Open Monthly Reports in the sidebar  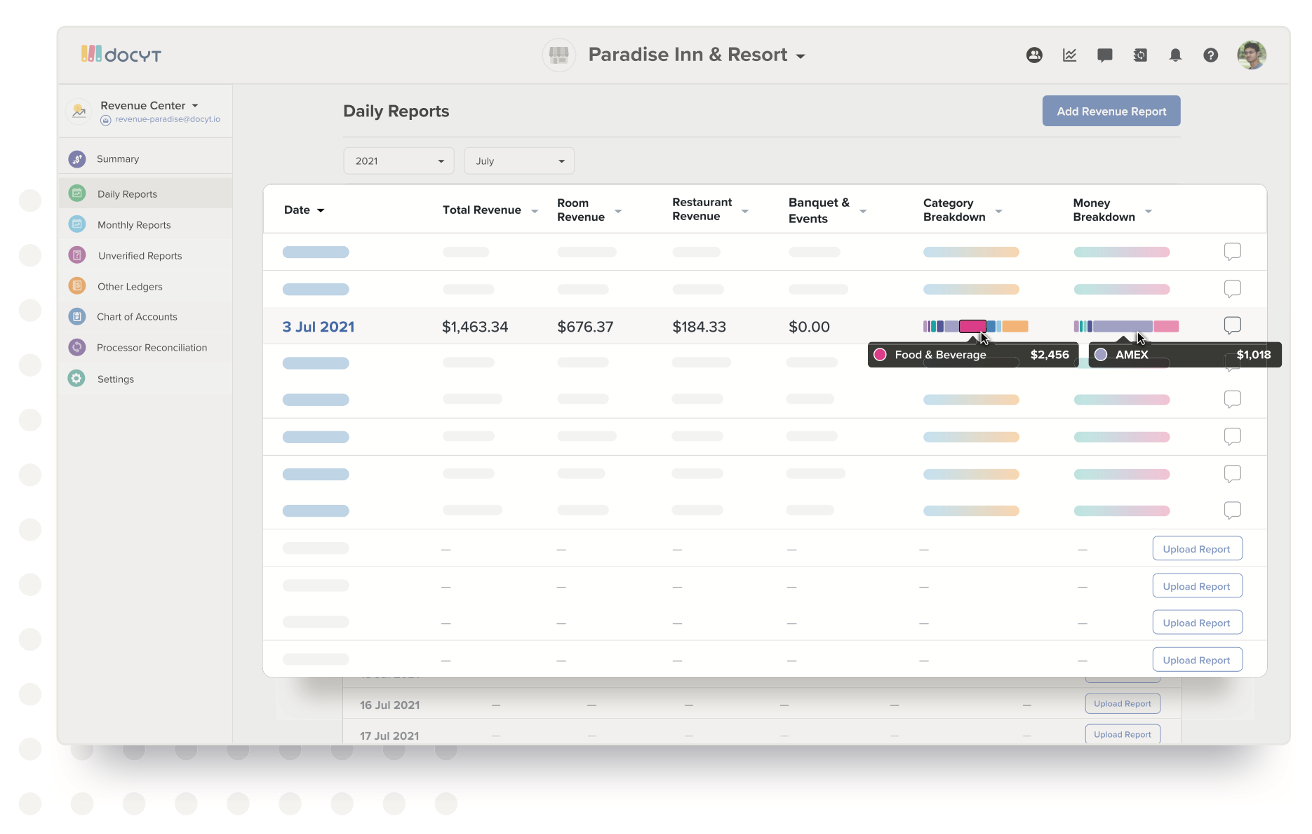pos(145,225)
